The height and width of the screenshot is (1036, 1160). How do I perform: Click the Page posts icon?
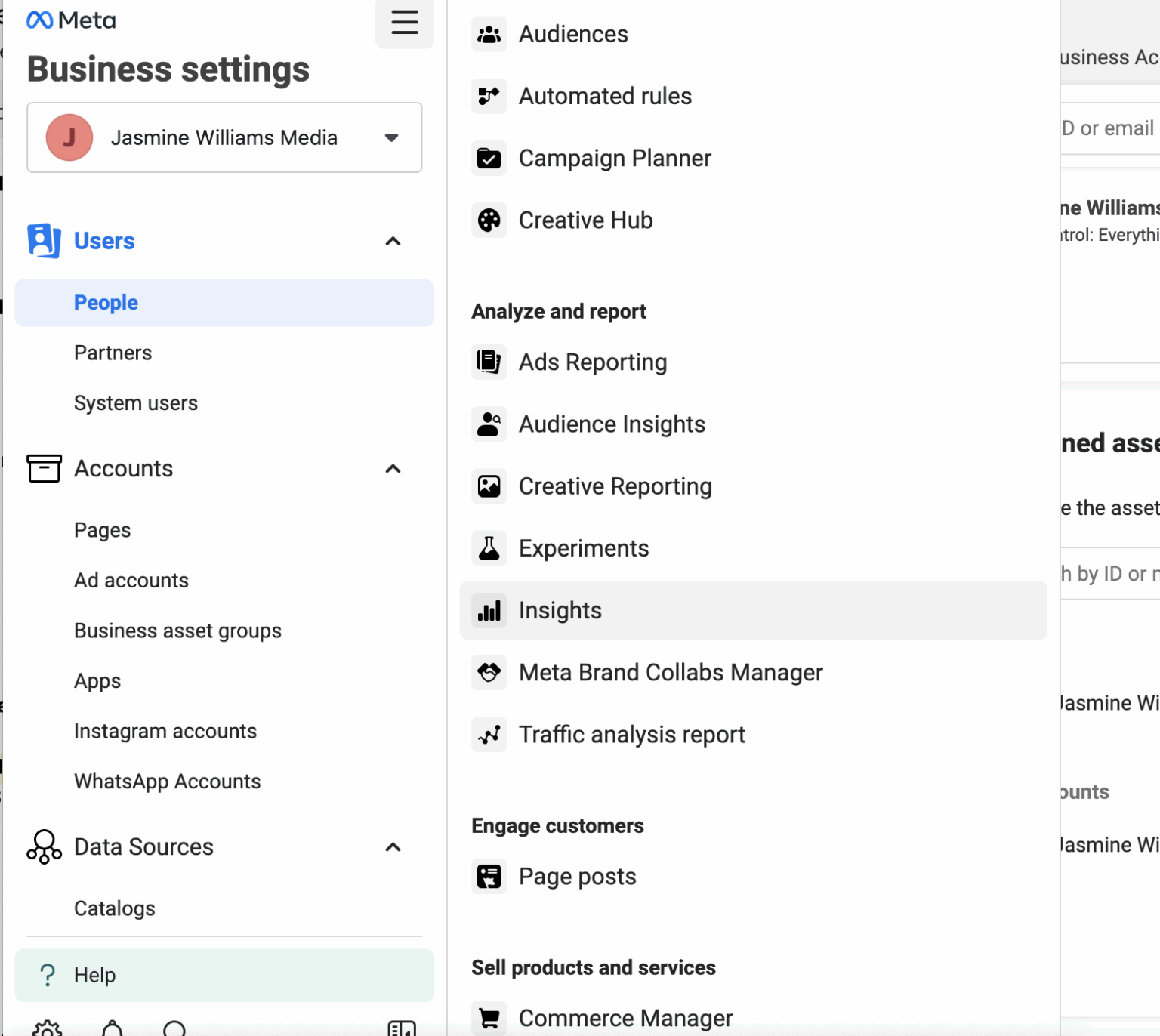click(x=489, y=876)
